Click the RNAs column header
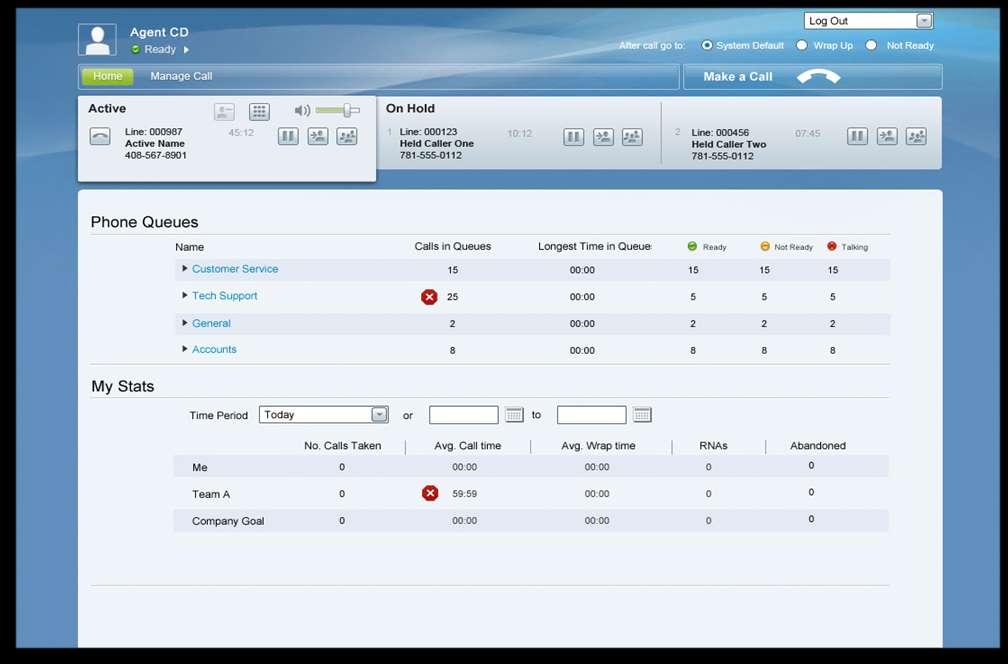The height and width of the screenshot is (664, 1008). tap(714, 445)
